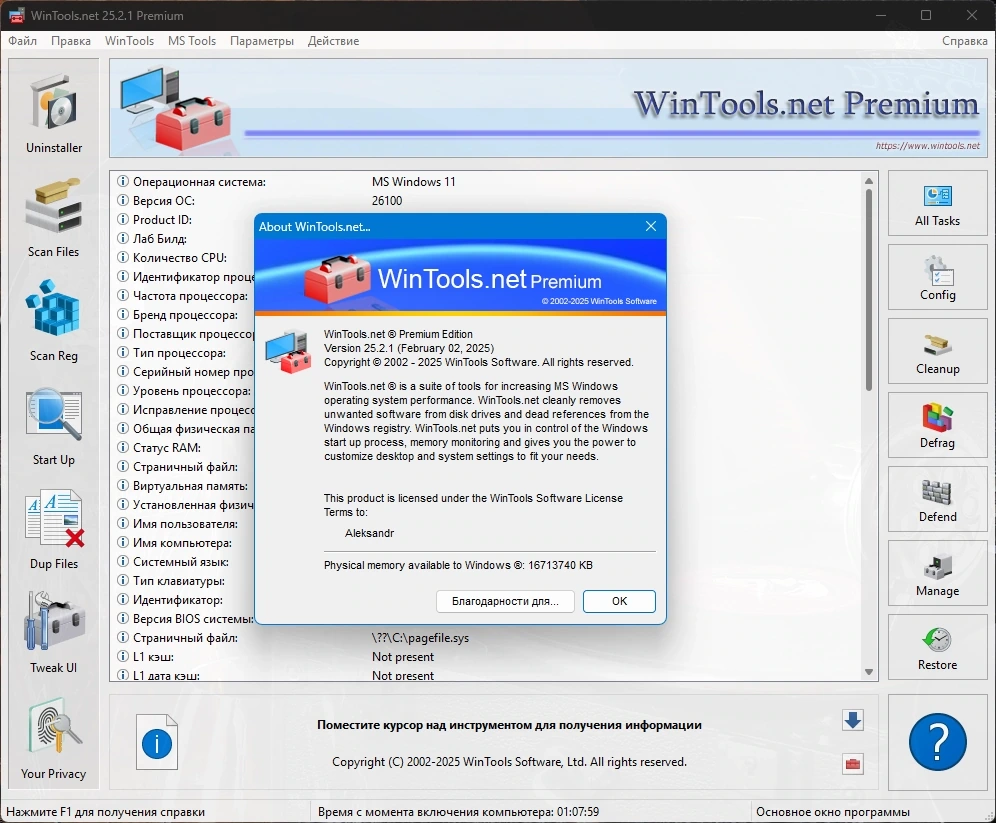The height and width of the screenshot is (823, 996).
Task: Click the info icon beside Product ID
Action: 123,220
